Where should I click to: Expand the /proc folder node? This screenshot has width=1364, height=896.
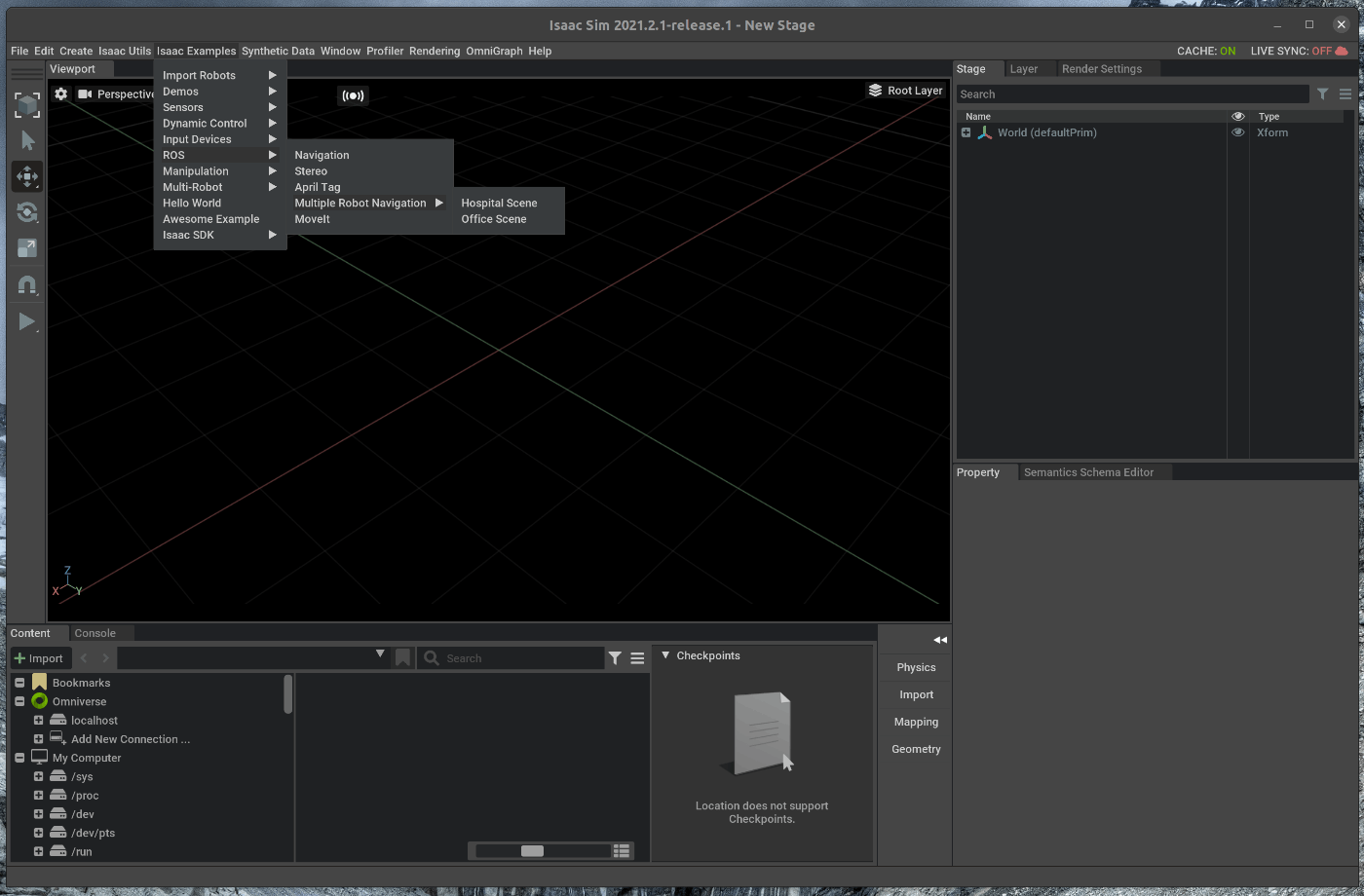tap(38, 795)
